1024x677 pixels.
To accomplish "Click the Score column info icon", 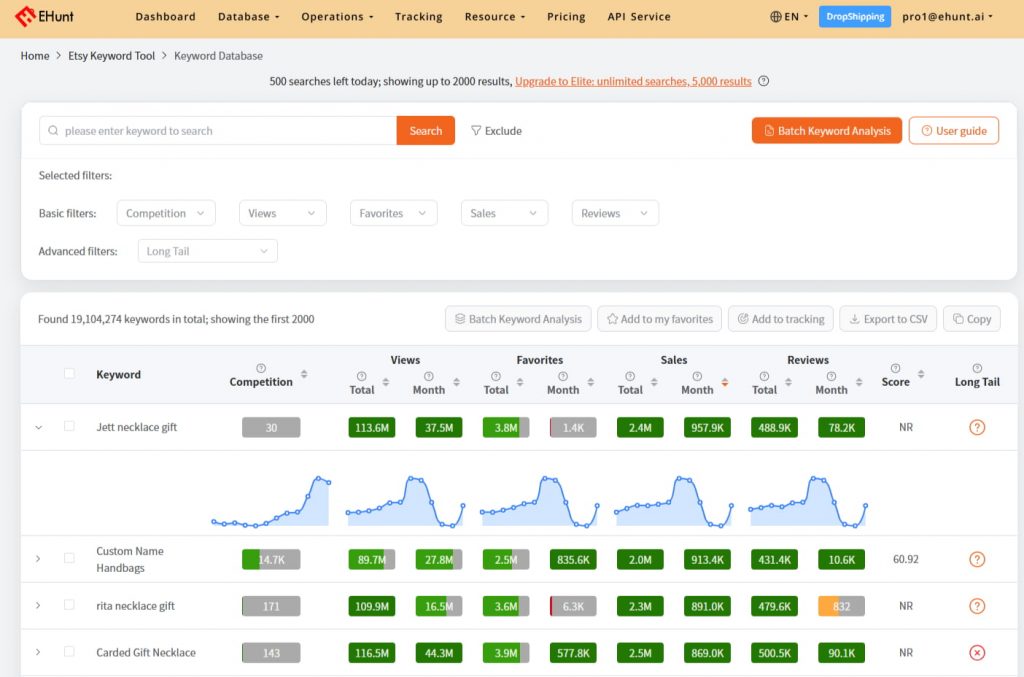I will (x=895, y=368).
